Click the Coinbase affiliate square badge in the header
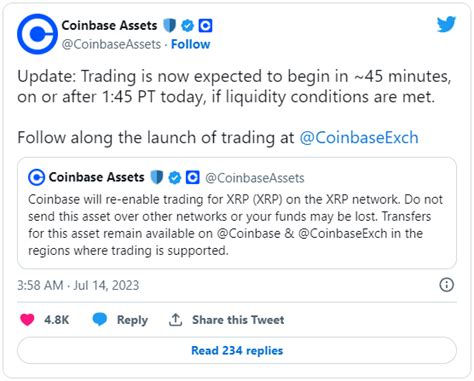 pos(205,25)
